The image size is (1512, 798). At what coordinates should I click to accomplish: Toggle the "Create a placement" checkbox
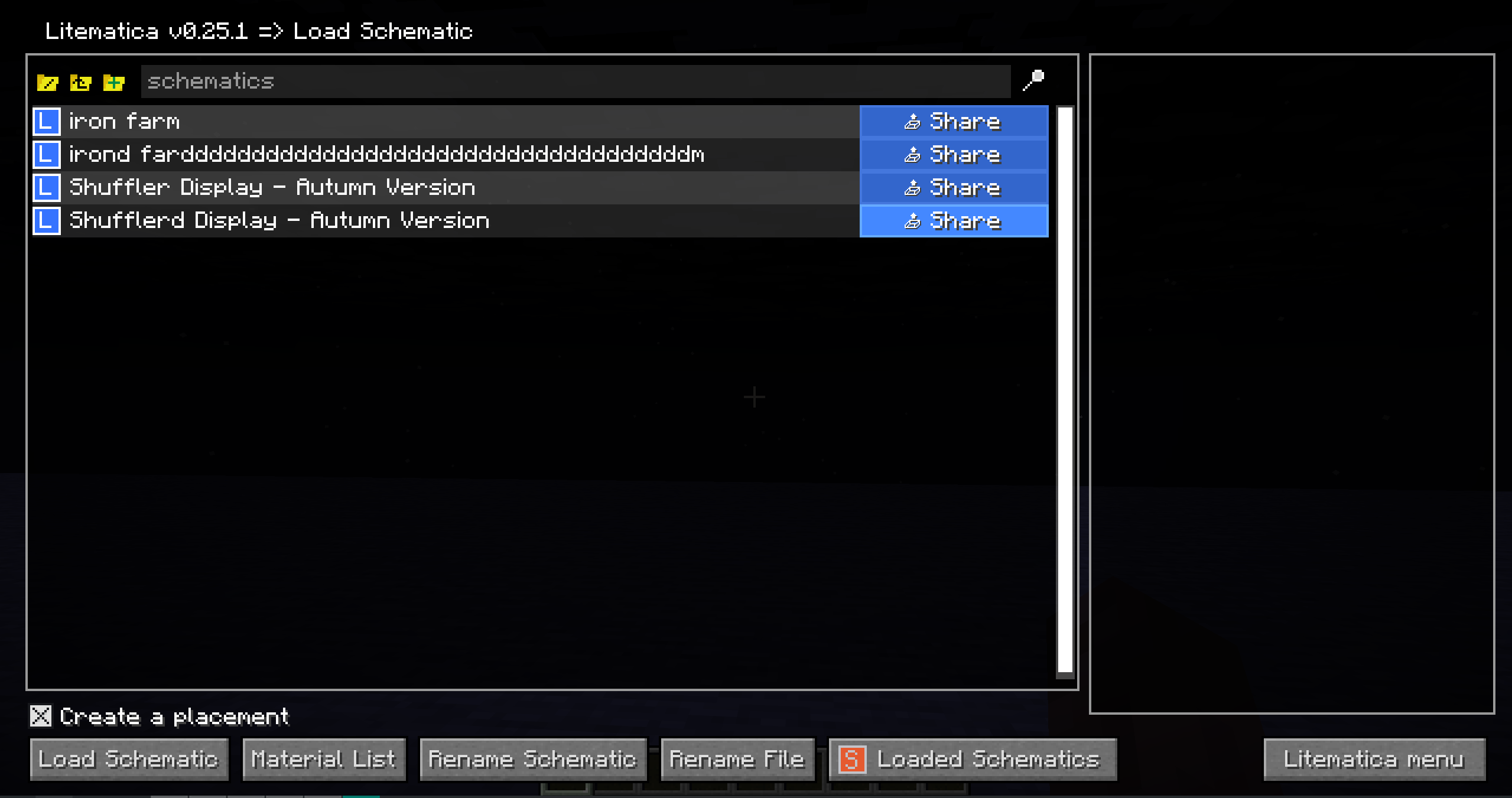click(x=41, y=716)
